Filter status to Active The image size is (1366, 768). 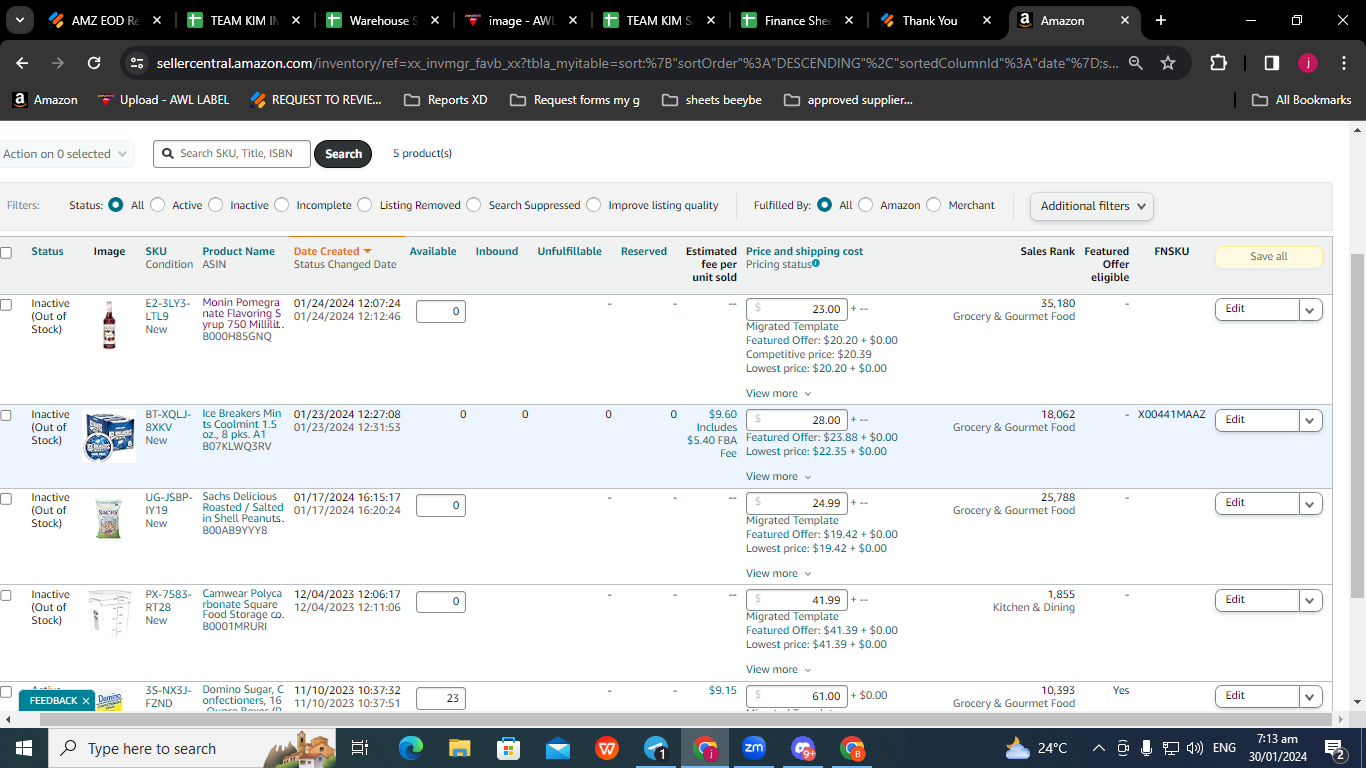(157, 205)
